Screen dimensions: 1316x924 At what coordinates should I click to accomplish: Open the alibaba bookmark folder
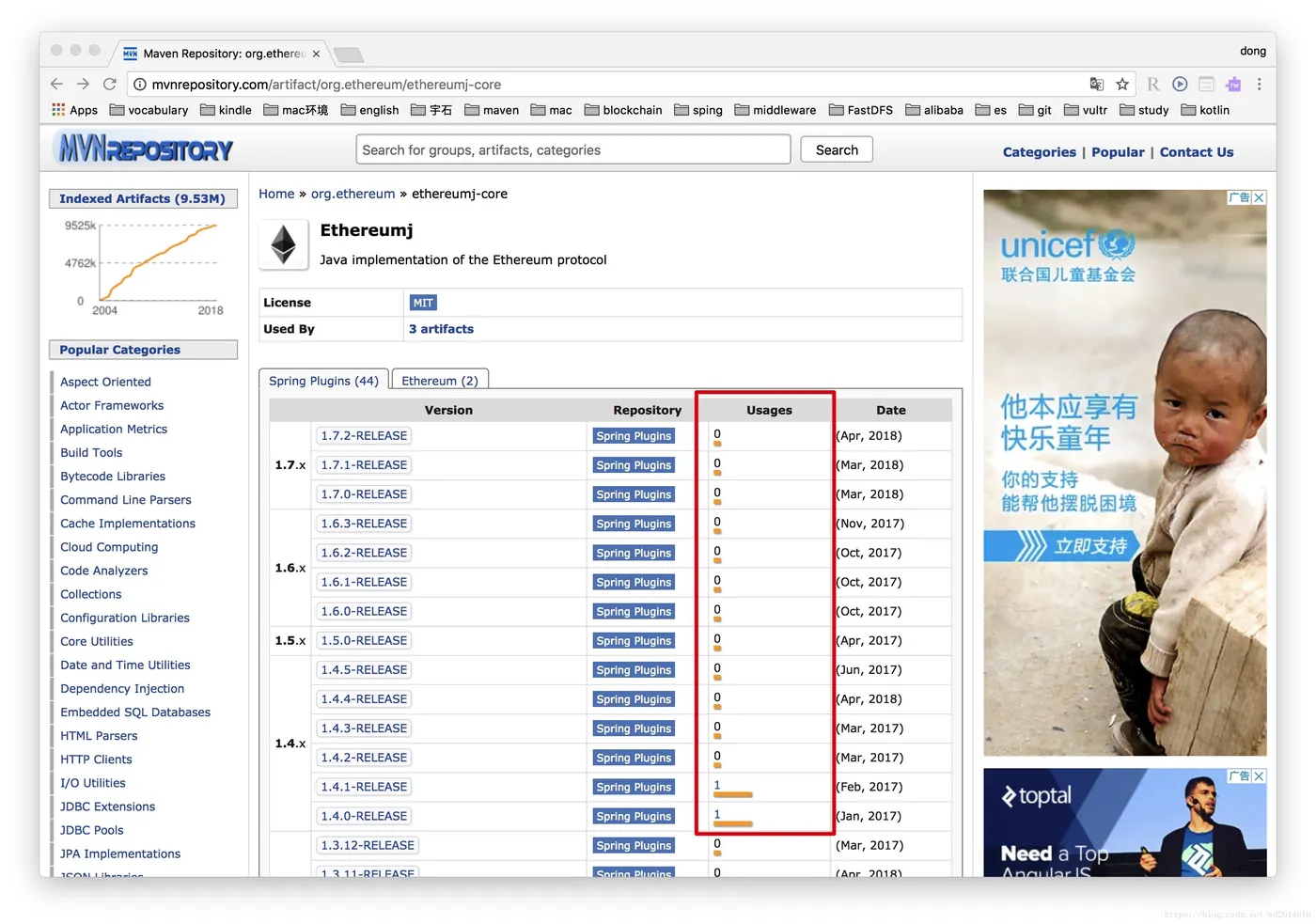pyautogui.click(x=934, y=110)
